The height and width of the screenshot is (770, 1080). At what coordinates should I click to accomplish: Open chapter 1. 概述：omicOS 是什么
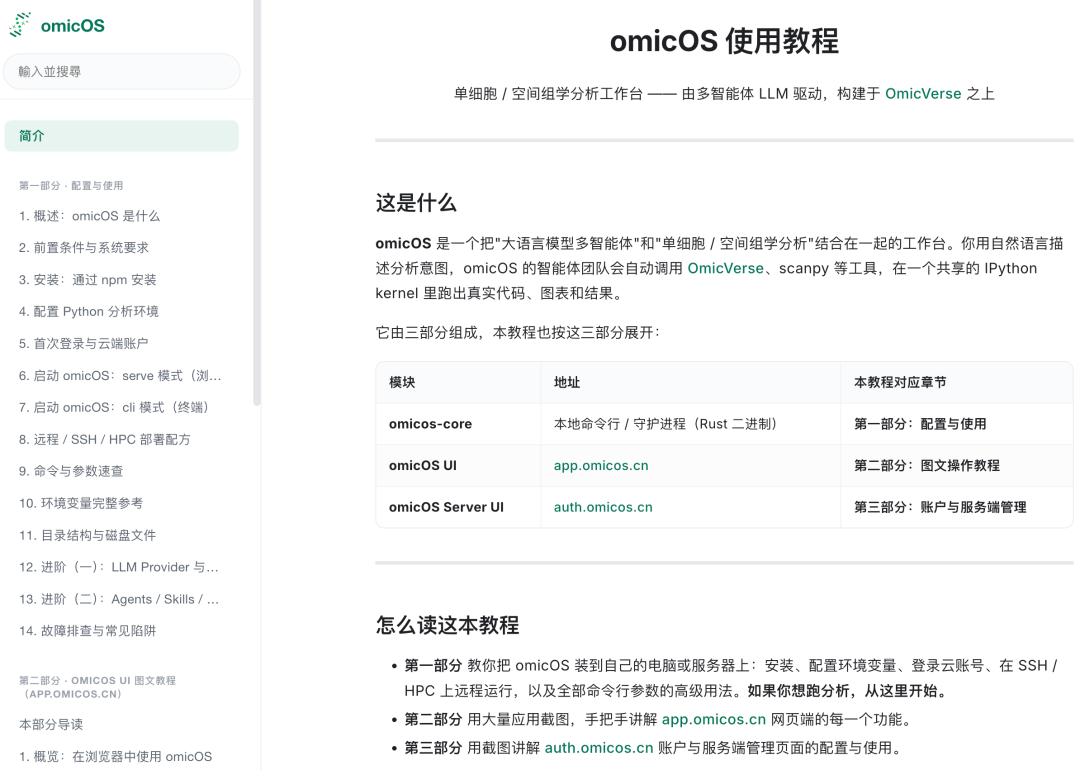tap(90, 216)
